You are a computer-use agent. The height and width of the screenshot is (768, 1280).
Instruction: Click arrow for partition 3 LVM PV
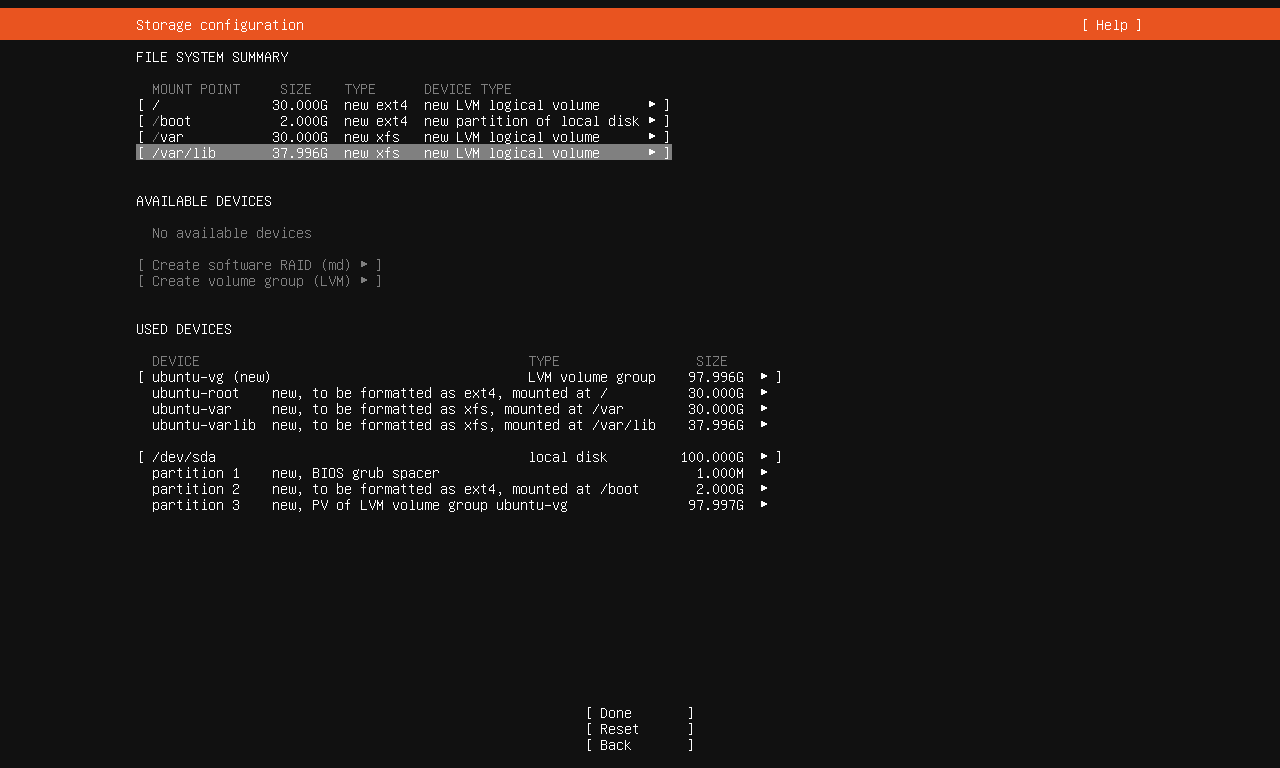(764, 505)
